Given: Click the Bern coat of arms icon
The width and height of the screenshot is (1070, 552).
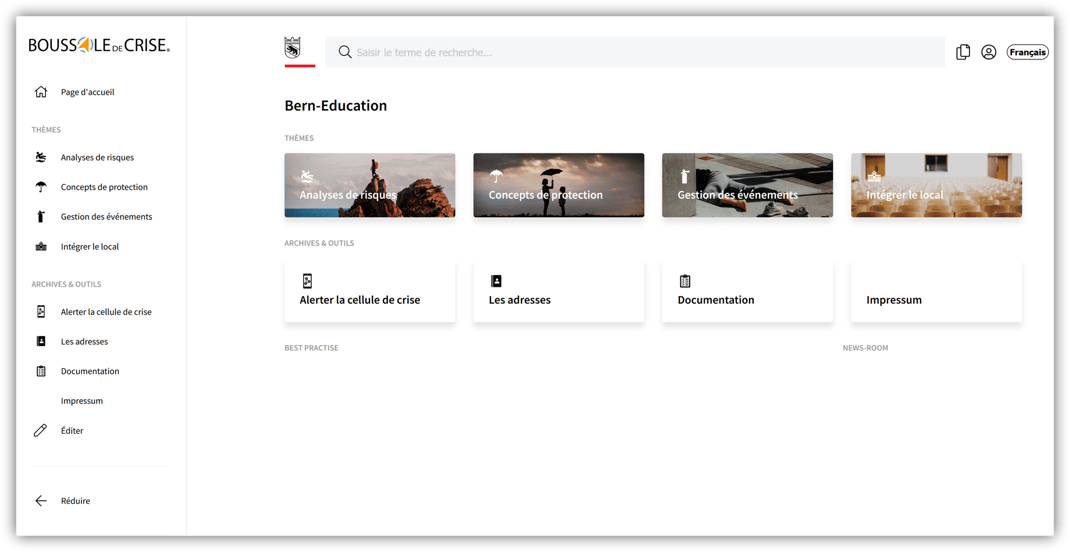Looking at the screenshot, I should tap(292, 48).
